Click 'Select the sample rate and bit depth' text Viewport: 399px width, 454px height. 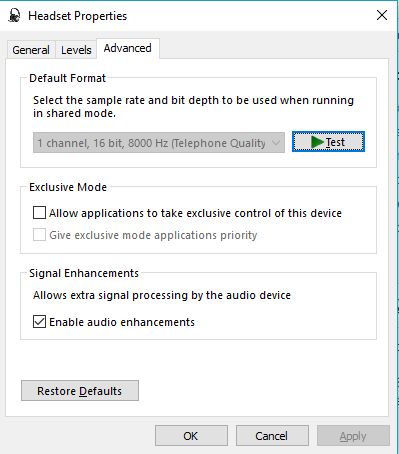point(193,107)
